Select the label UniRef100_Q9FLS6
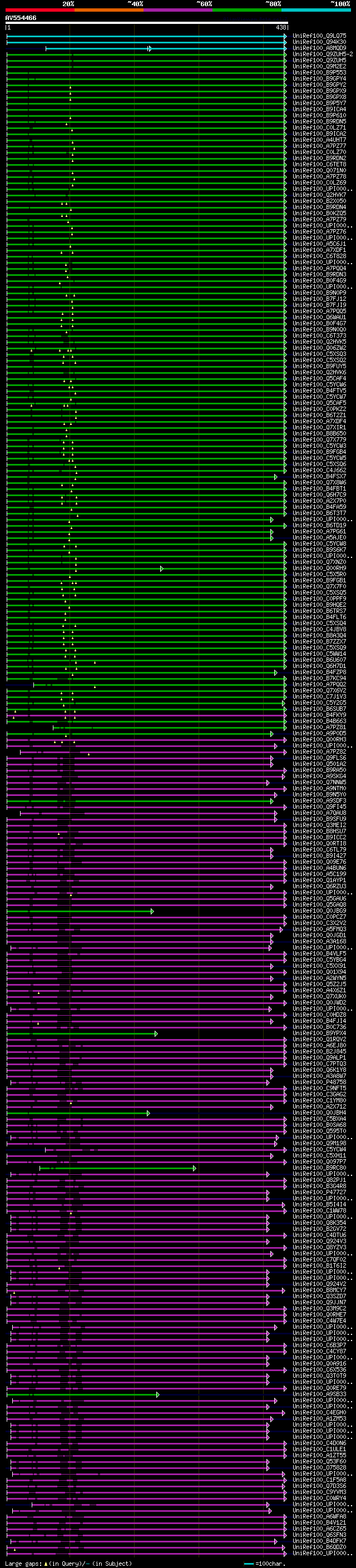Viewport: 356px width, 1568px height. pyautogui.click(x=319, y=757)
